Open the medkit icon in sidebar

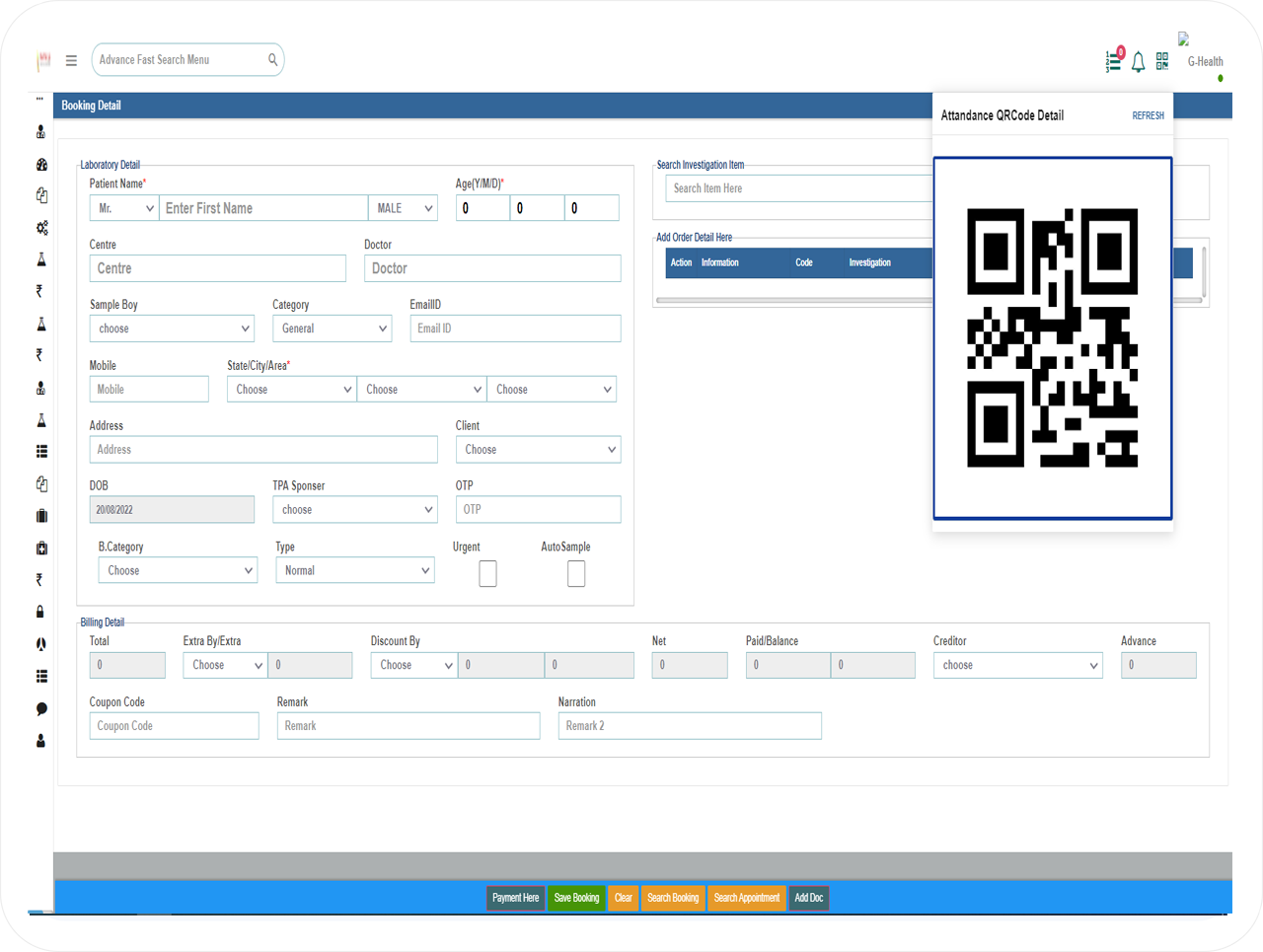pyautogui.click(x=41, y=548)
